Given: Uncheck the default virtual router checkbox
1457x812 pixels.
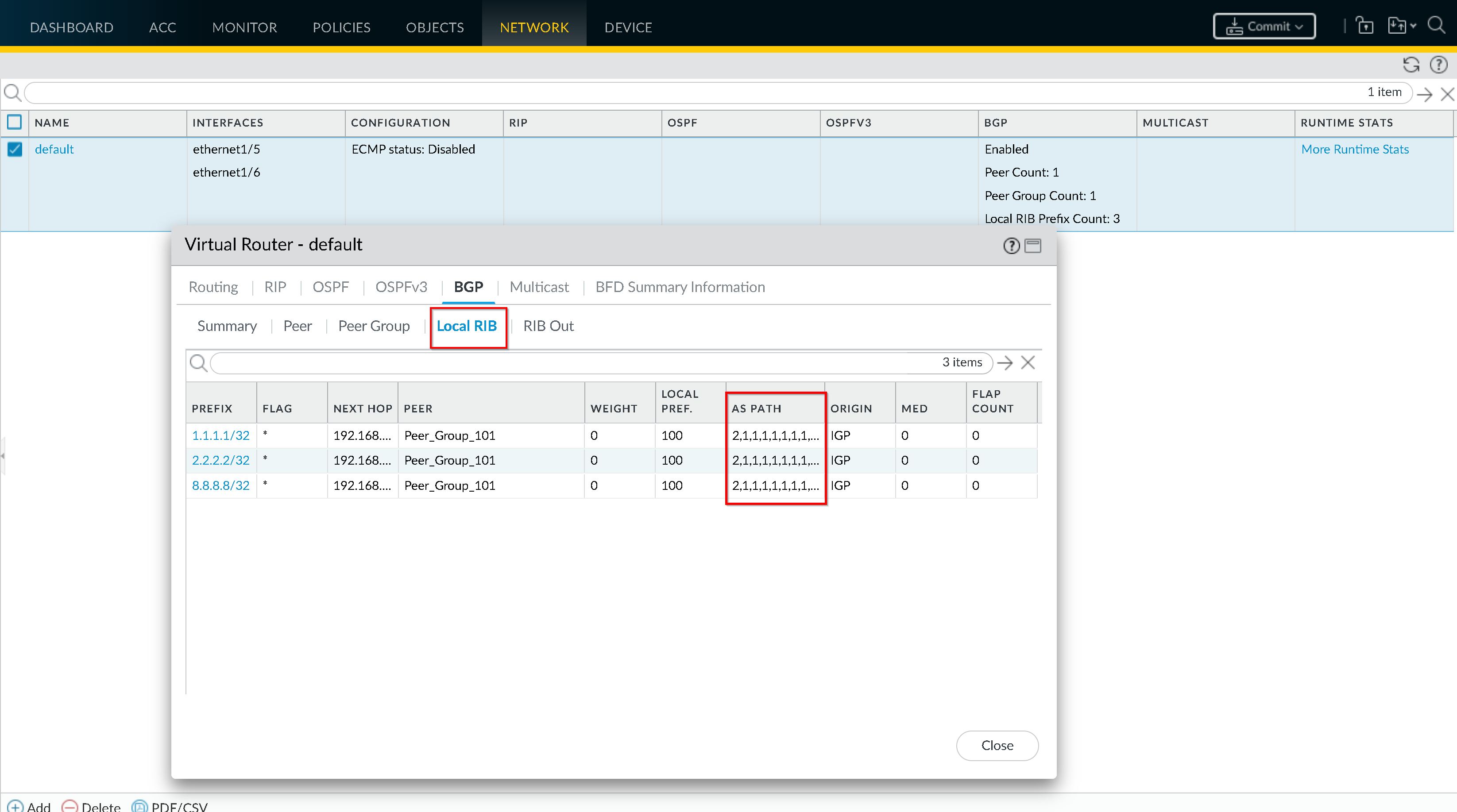Looking at the screenshot, I should click(x=15, y=149).
